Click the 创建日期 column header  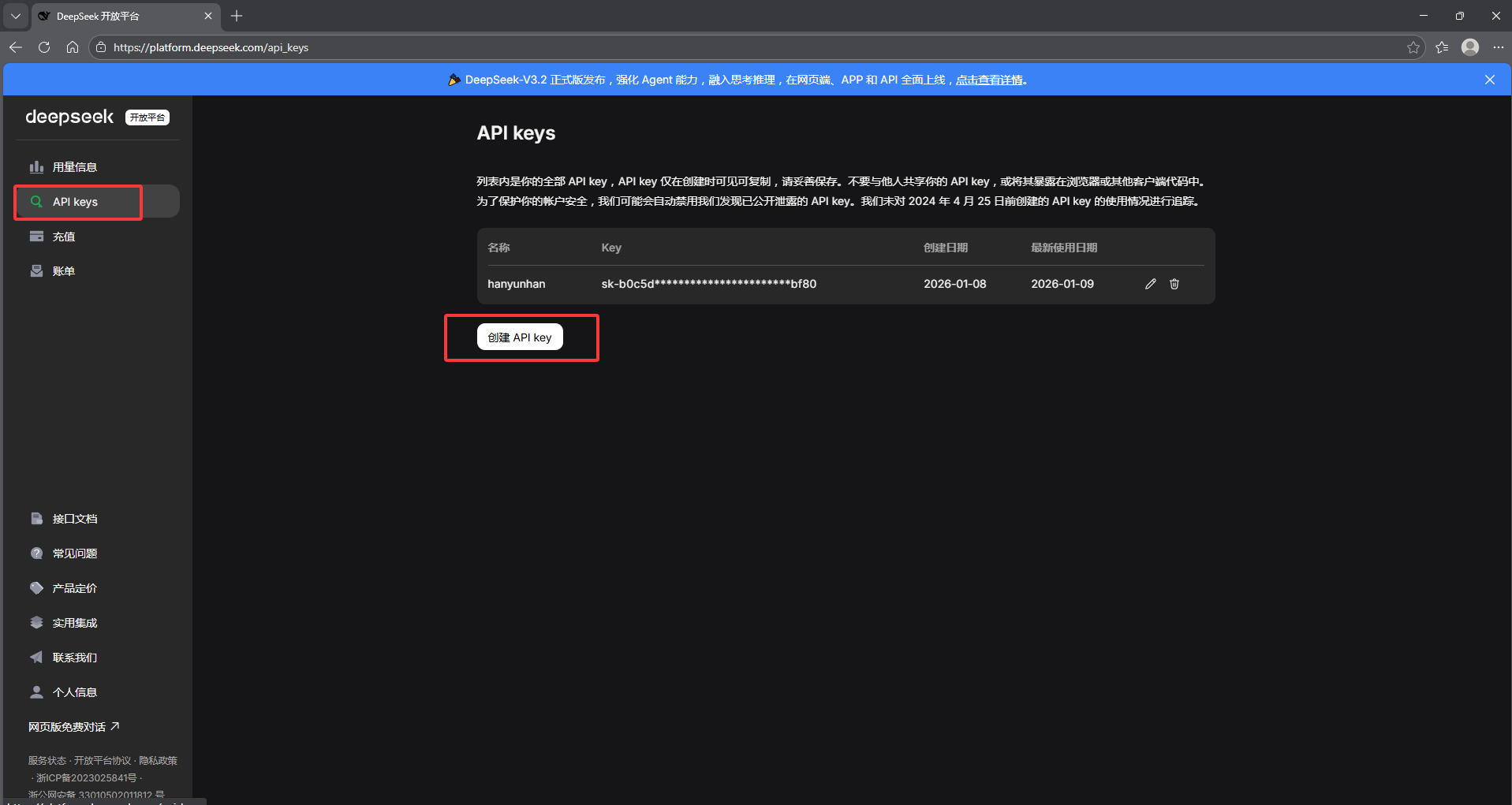pos(946,248)
